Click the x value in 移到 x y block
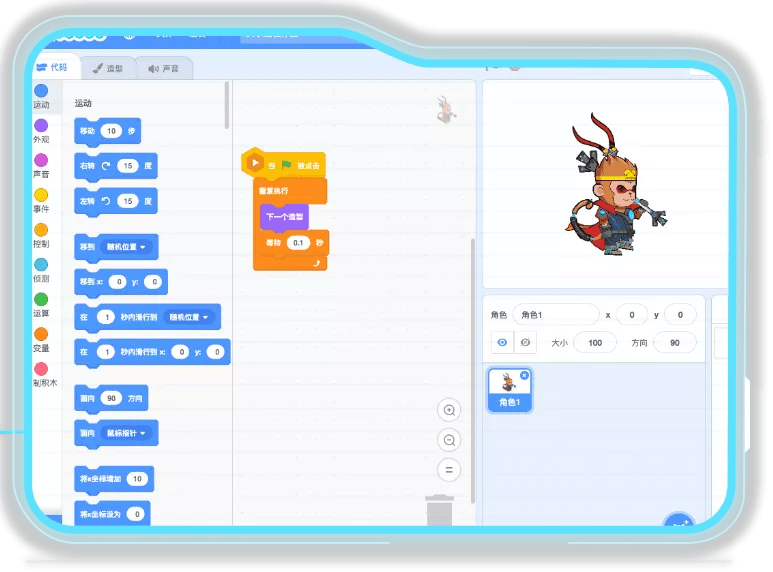The height and width of the screenshot is (572, 773). point(118,282)
